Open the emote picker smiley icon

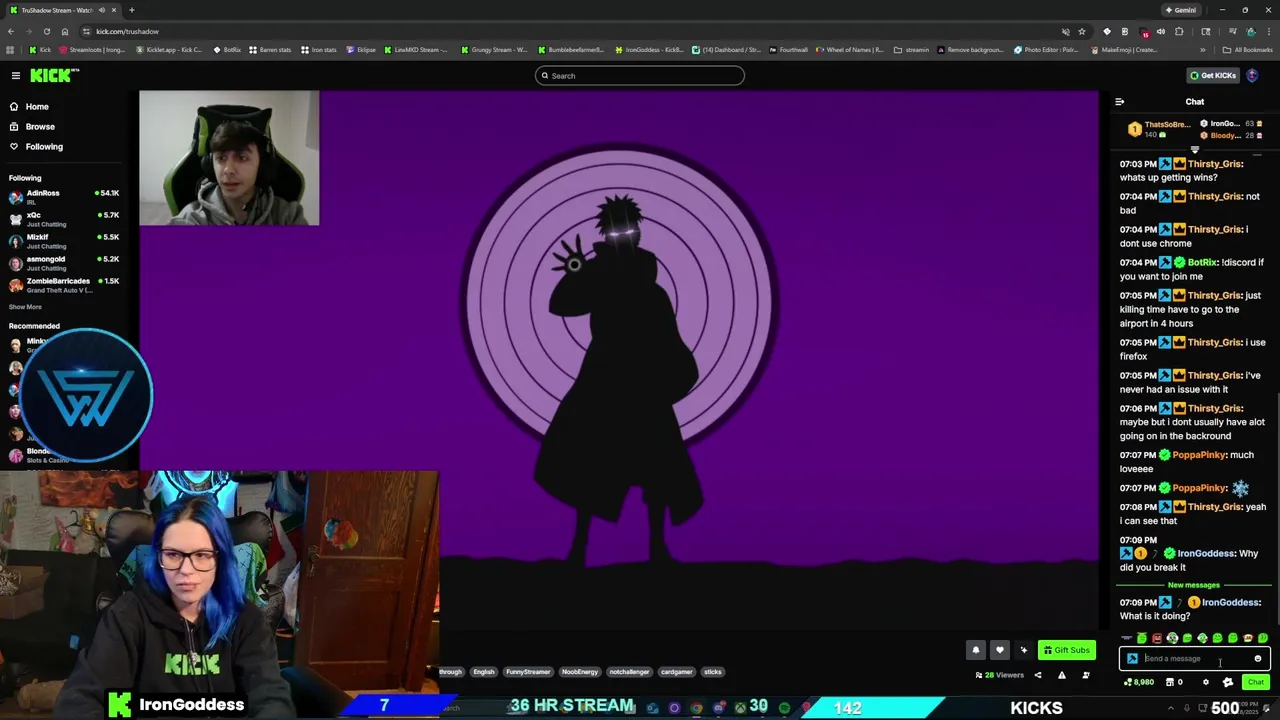coord(1258,659)
